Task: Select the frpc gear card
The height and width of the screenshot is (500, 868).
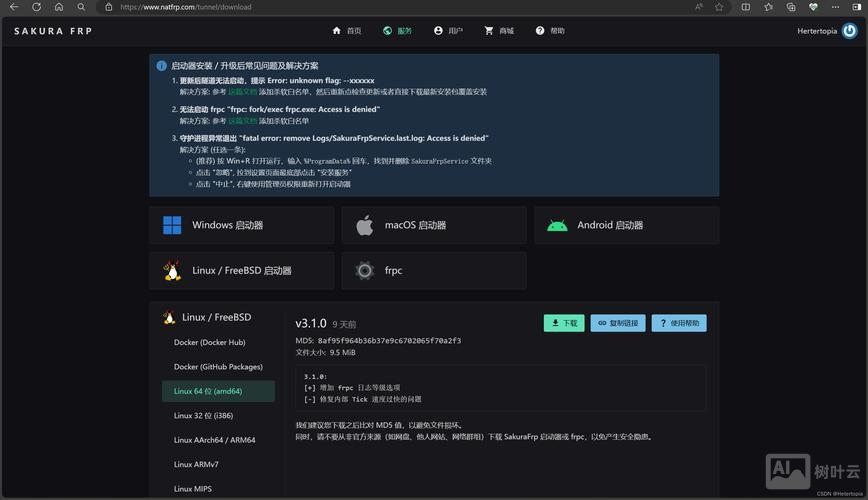Action: click(x=434, y=271)
